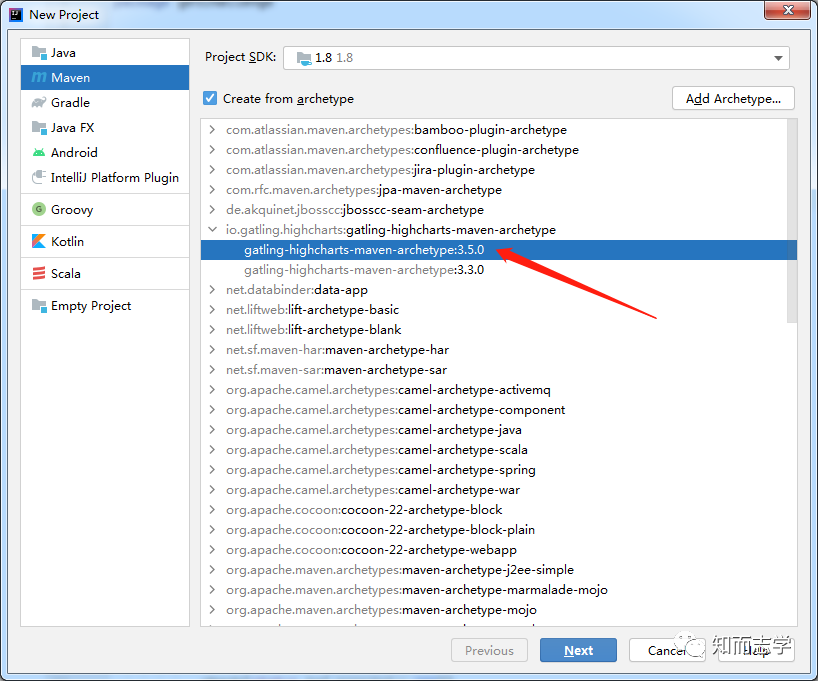
Task: Select Maven in the project type list
Action: coord(105,78)
